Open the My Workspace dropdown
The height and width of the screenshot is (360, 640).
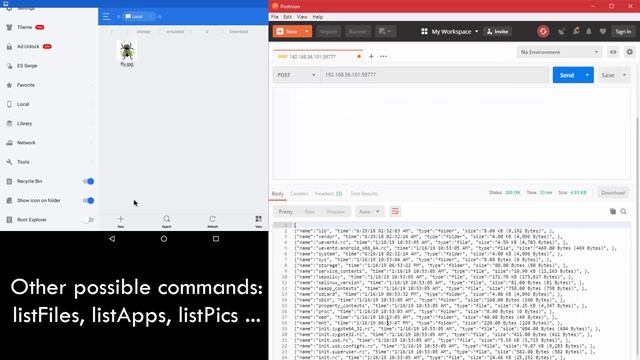click(449, 31)
